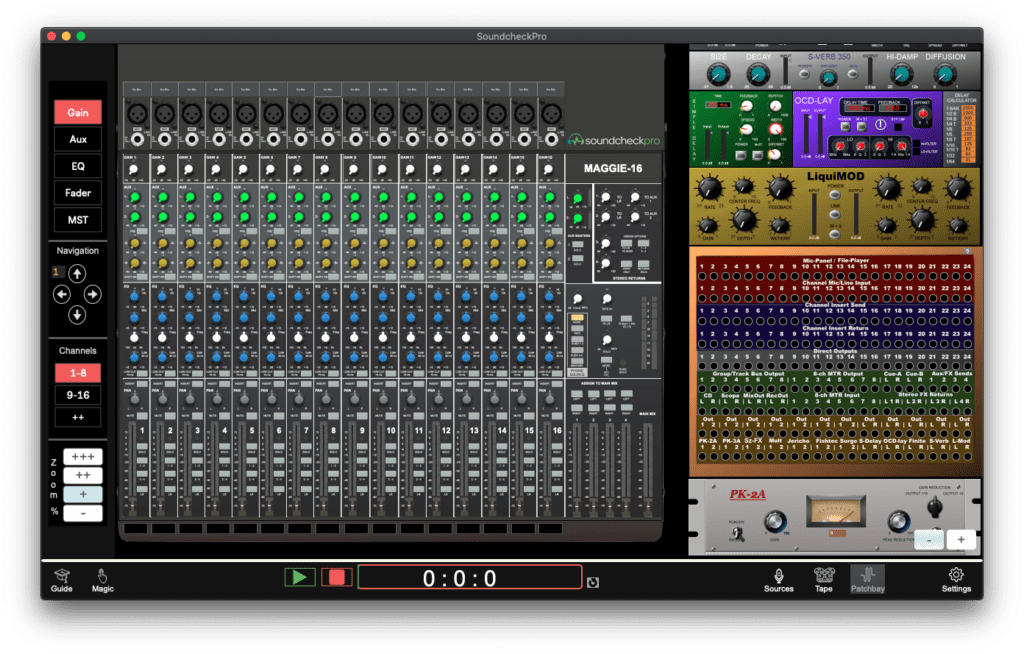Click the 0:0:0 time counter
1024x654 pixels.
(470, 578)
